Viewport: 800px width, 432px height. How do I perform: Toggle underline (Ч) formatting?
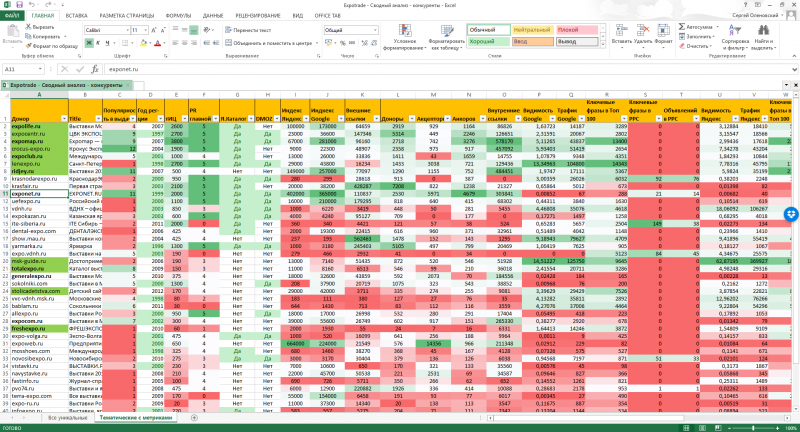pyautogui.click(x=107, y=43)
